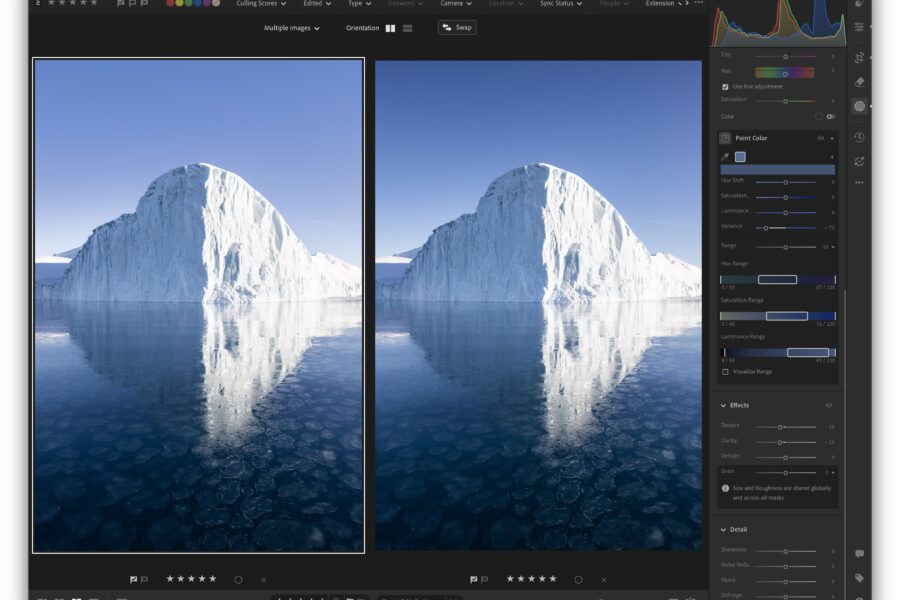
Task: Click the Hue rainbow slider
Action: point(785,72)
